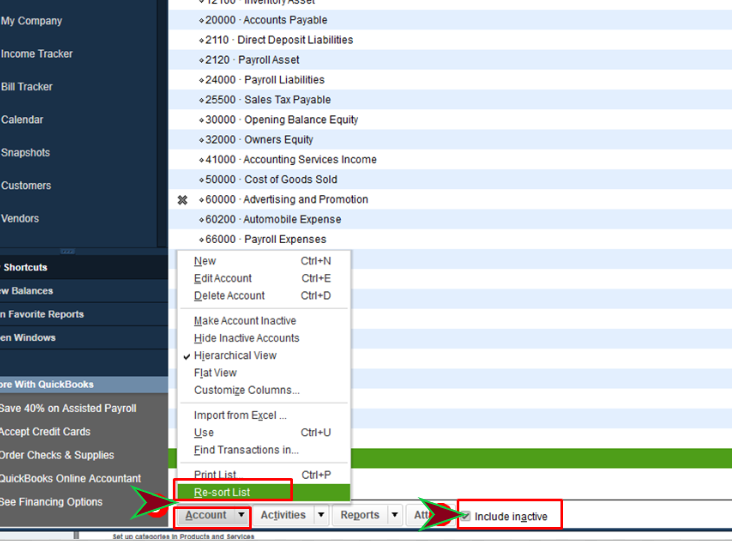Open Calendar in the sidebar
This screenshot has height=541, width=732.
(x=22, y=119)
